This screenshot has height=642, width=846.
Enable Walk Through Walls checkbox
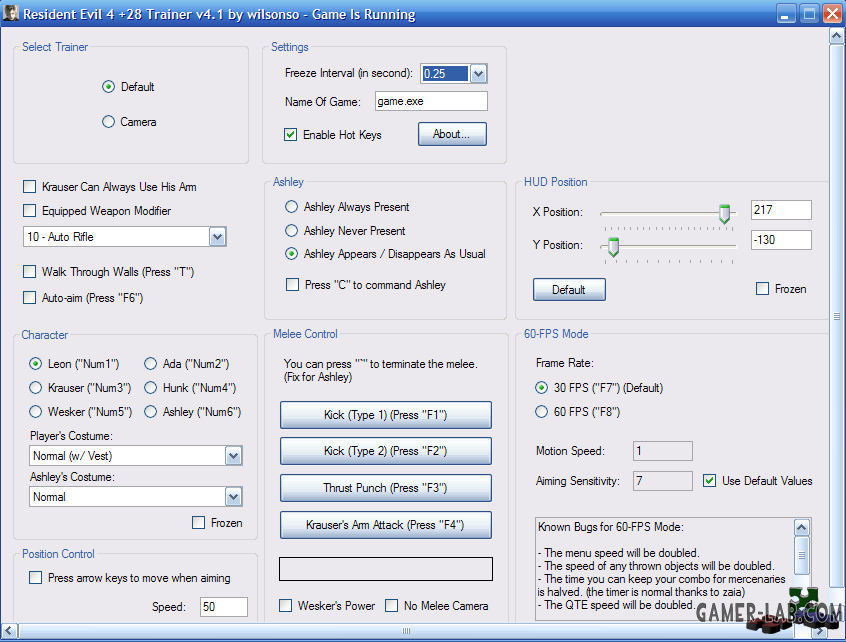coord(30,271)
